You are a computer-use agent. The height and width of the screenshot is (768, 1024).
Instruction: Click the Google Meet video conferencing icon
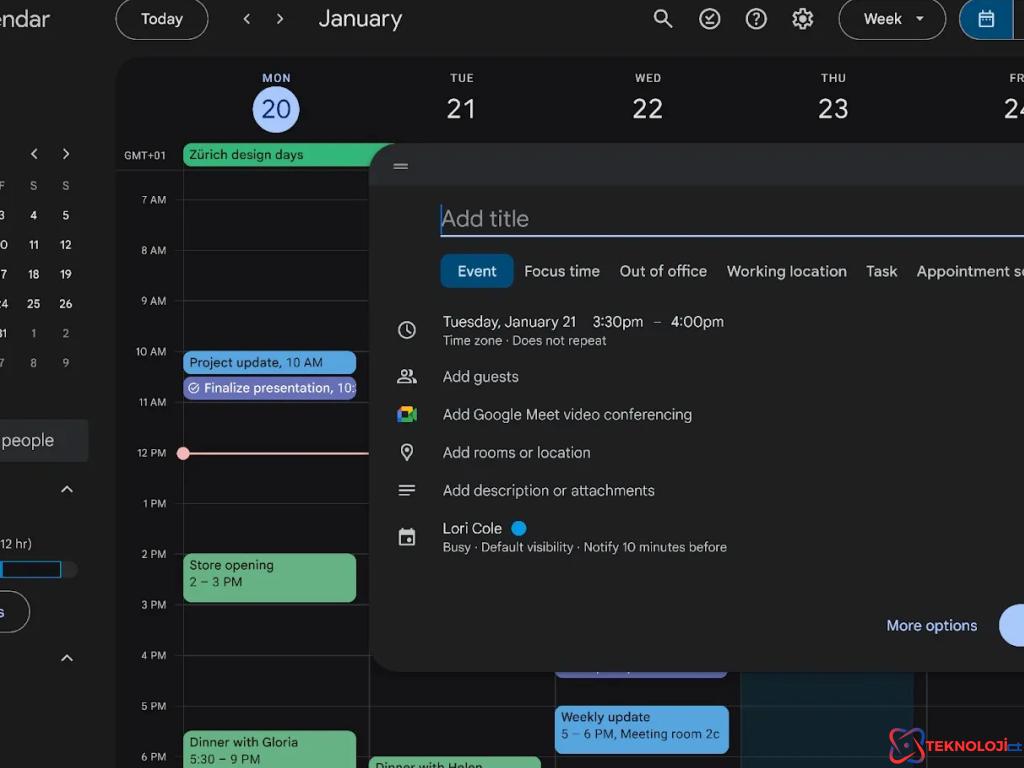406,415
